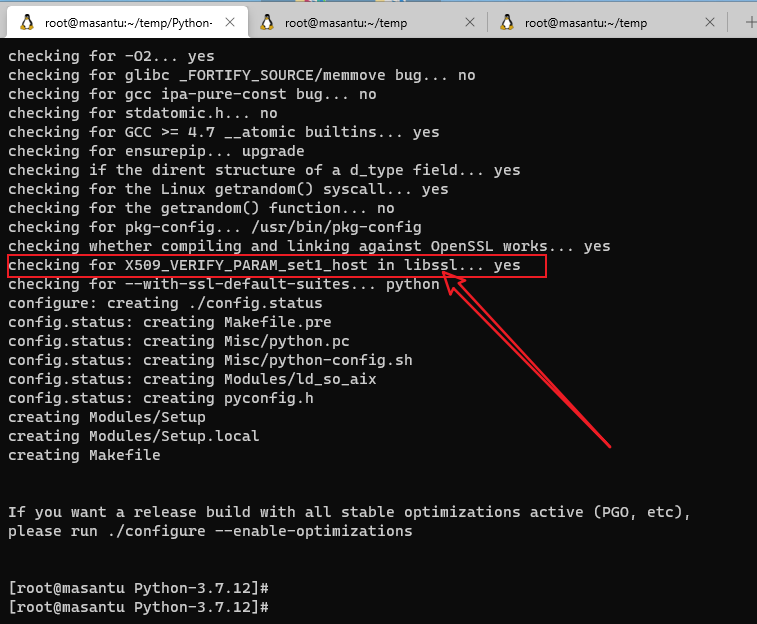Click the 'creating Makefile' line
The height and width of the screenshot is (624, 757).
84,455
